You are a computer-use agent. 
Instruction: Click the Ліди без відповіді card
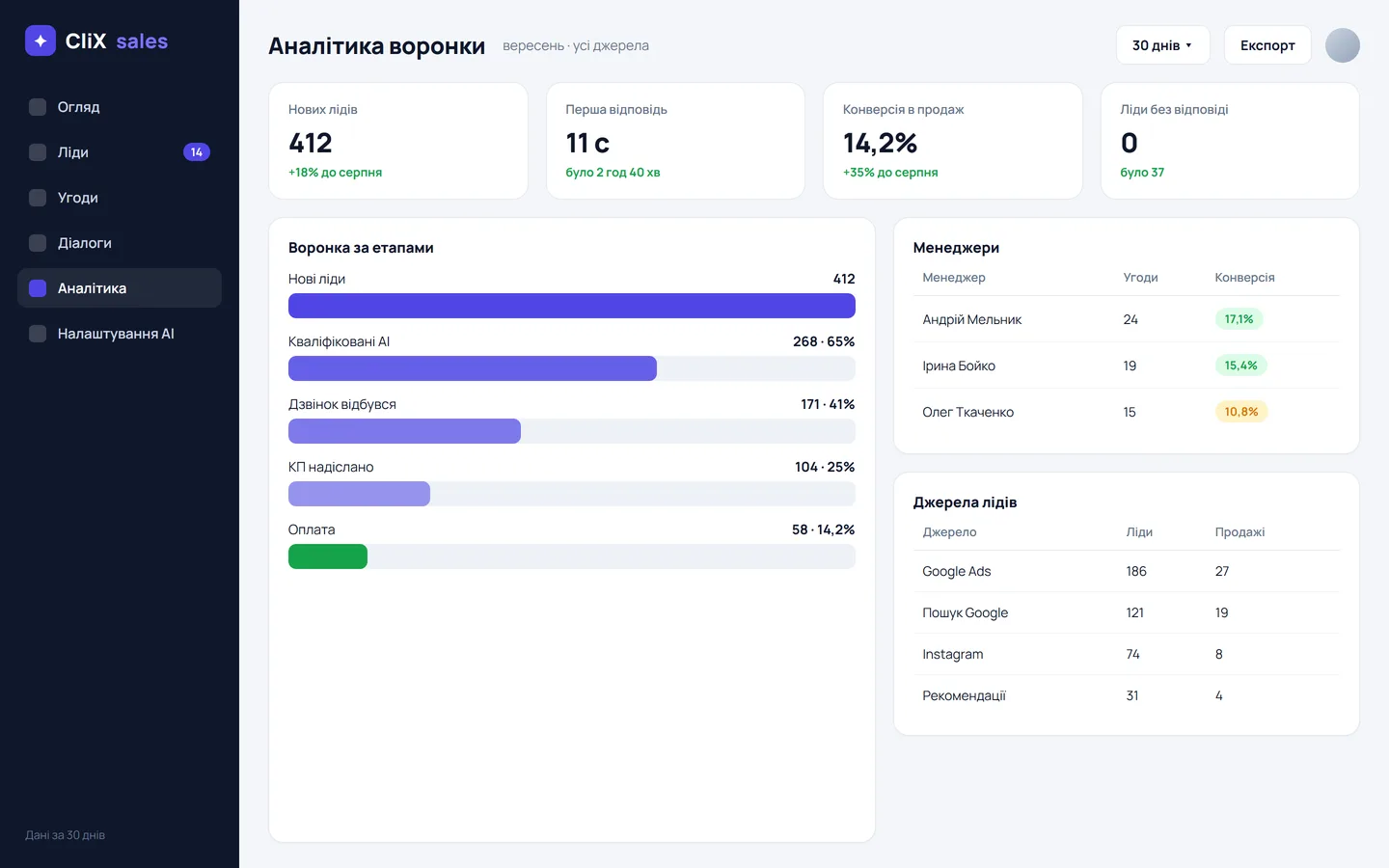pos(1230,141)
